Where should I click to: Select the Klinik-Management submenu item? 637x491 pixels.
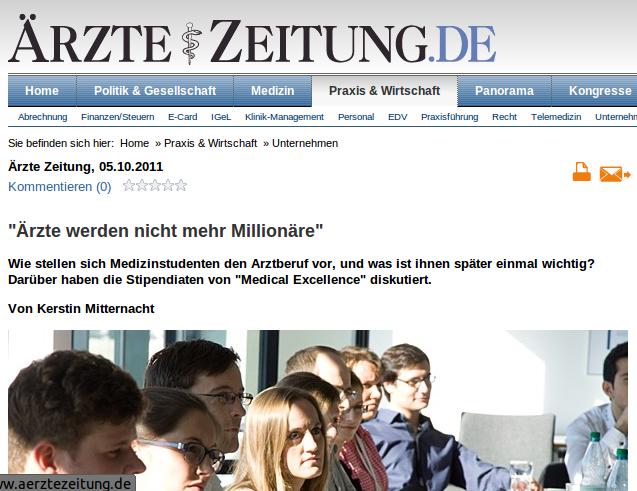coord(284,117)
